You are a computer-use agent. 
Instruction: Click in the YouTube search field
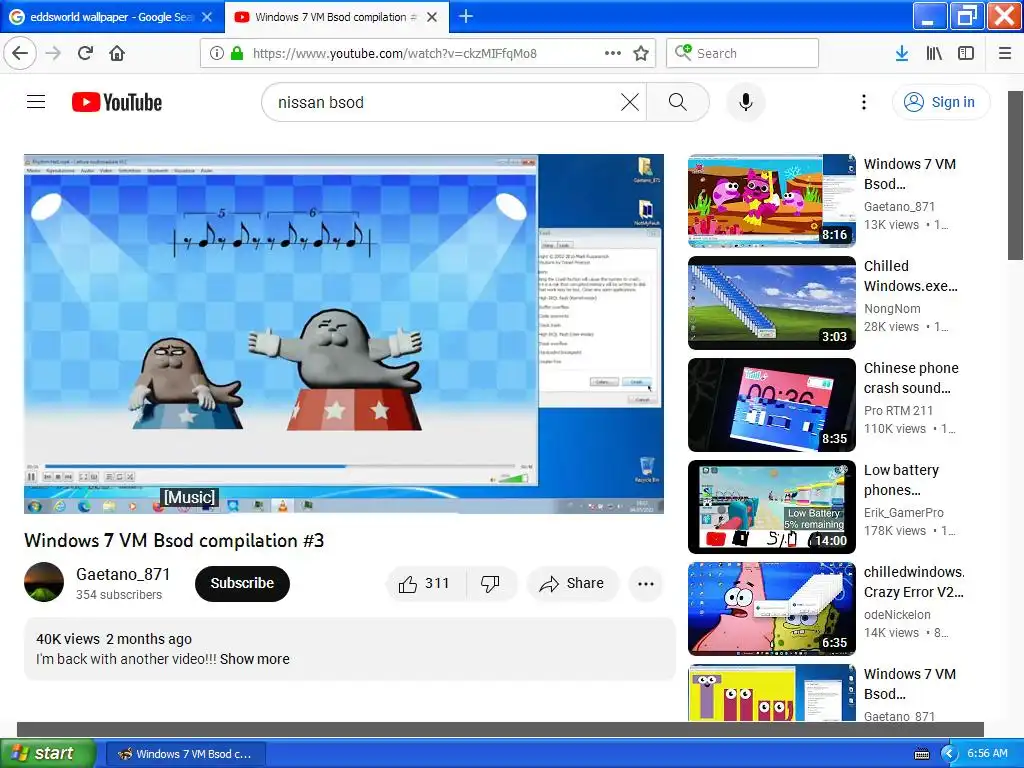pyautogui.click(x=444, y=103)
